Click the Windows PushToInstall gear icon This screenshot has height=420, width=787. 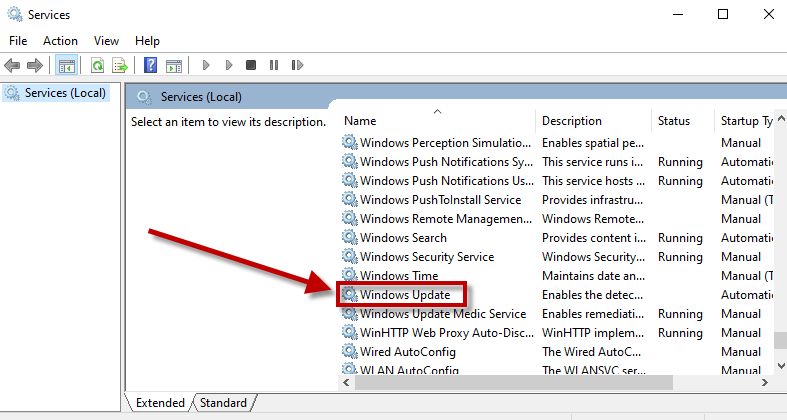350,199
